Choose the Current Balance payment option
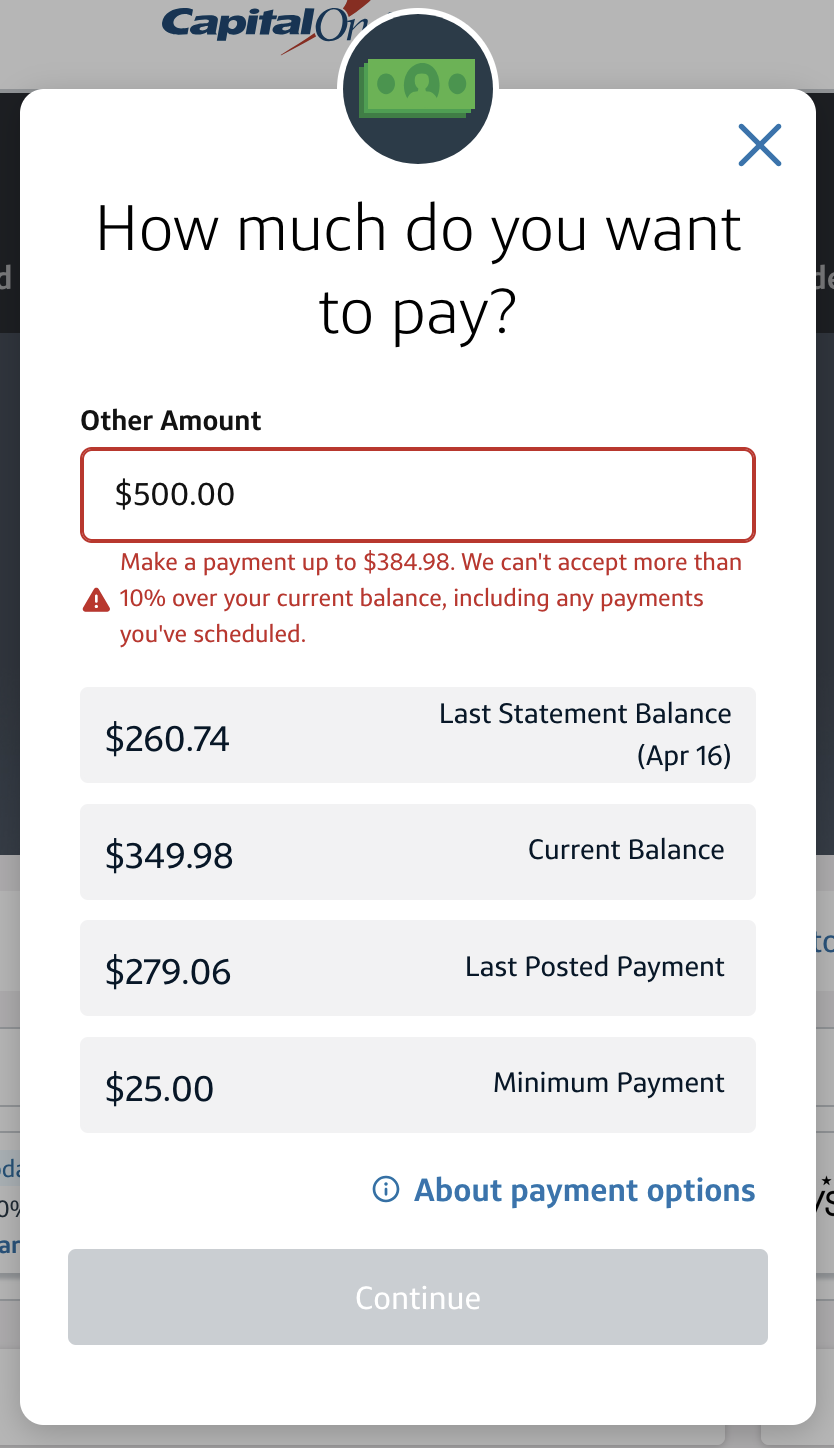The image size is (834, 1448). pyautogui.click(x=418, y=852)
